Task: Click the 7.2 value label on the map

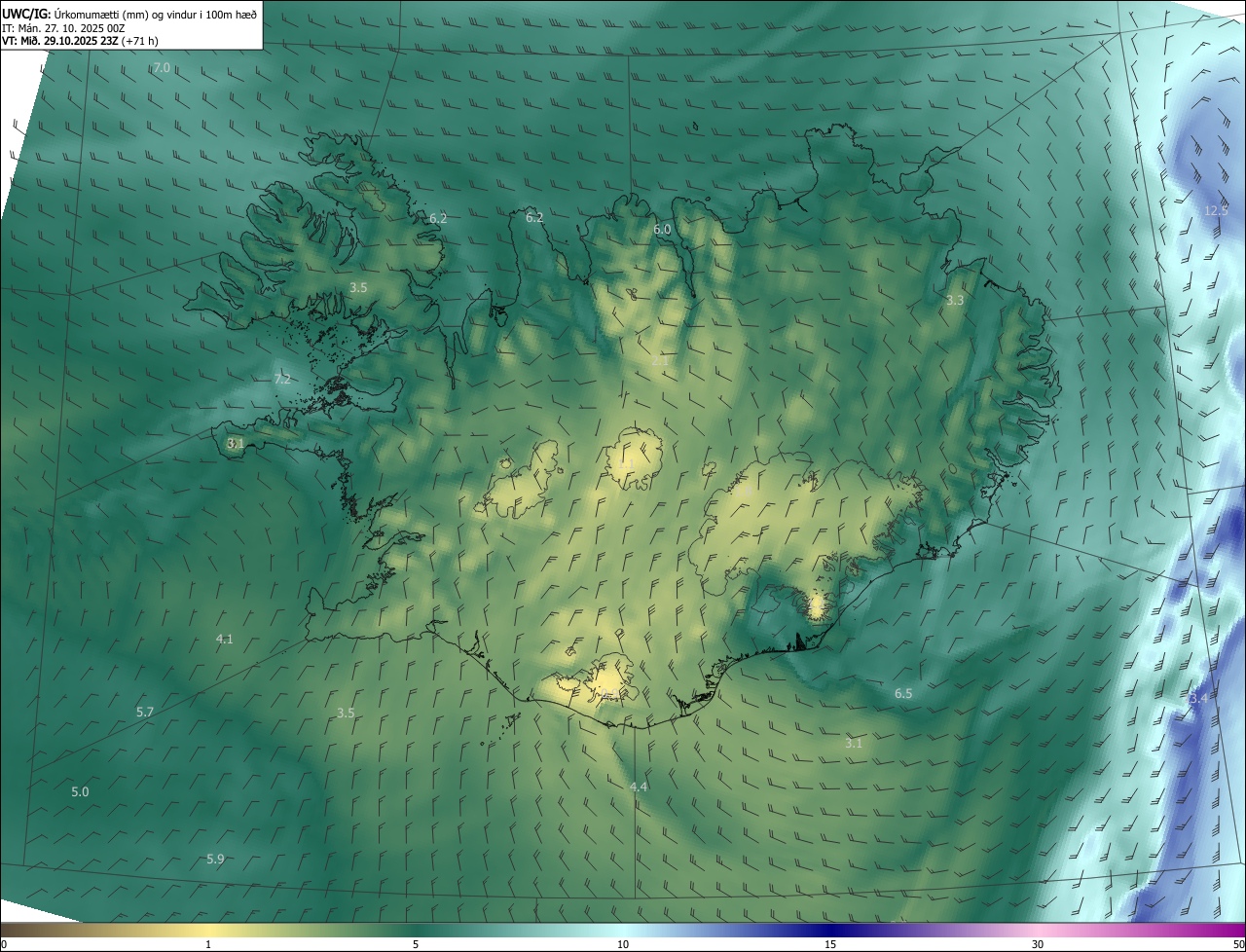Action: [282, 379]
